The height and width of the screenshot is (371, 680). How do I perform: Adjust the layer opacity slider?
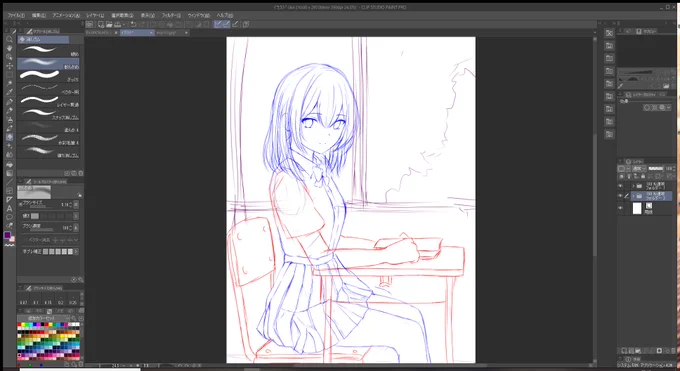click(655, 168)
